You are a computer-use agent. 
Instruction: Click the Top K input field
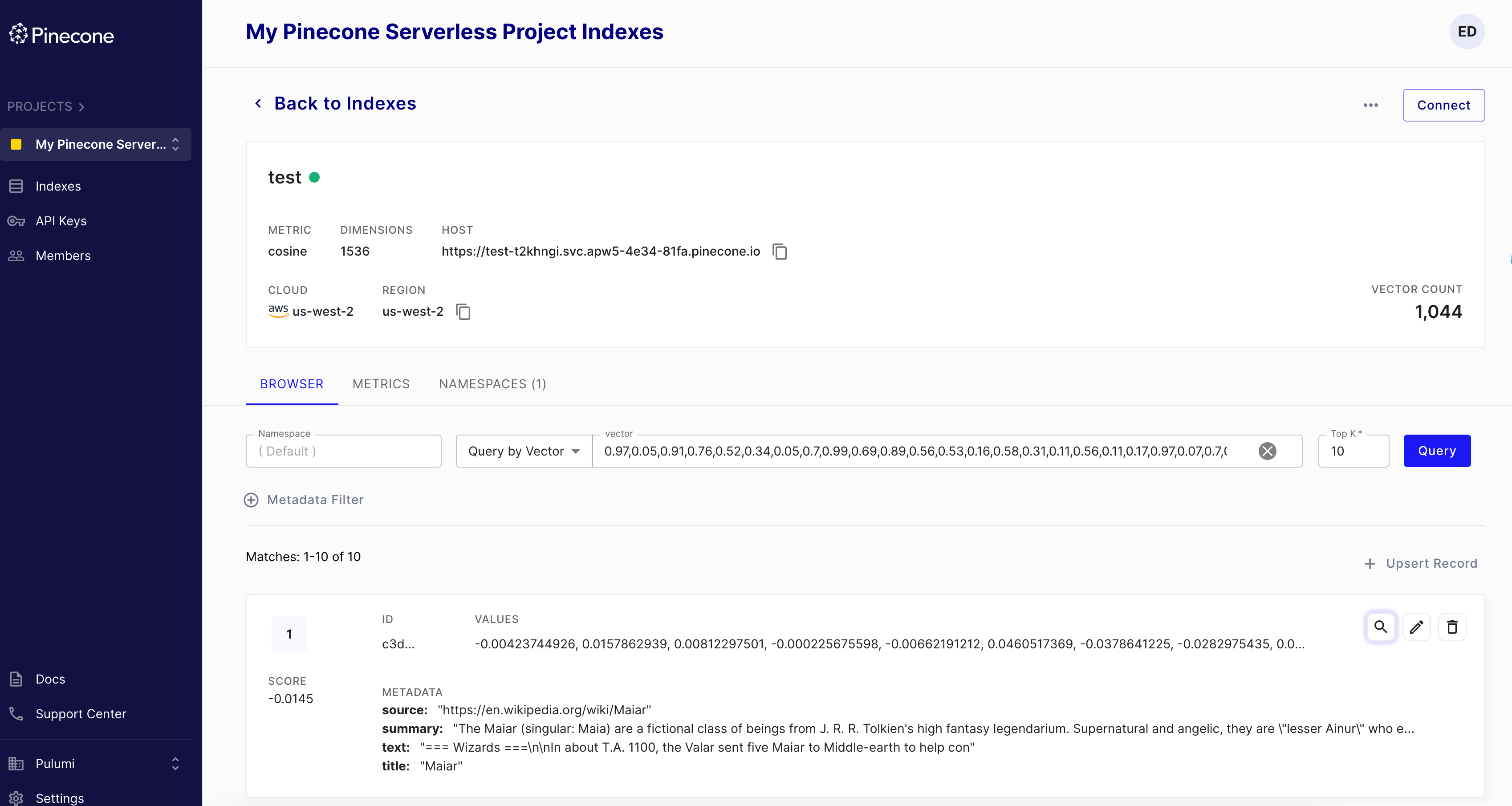[1353, 451]
